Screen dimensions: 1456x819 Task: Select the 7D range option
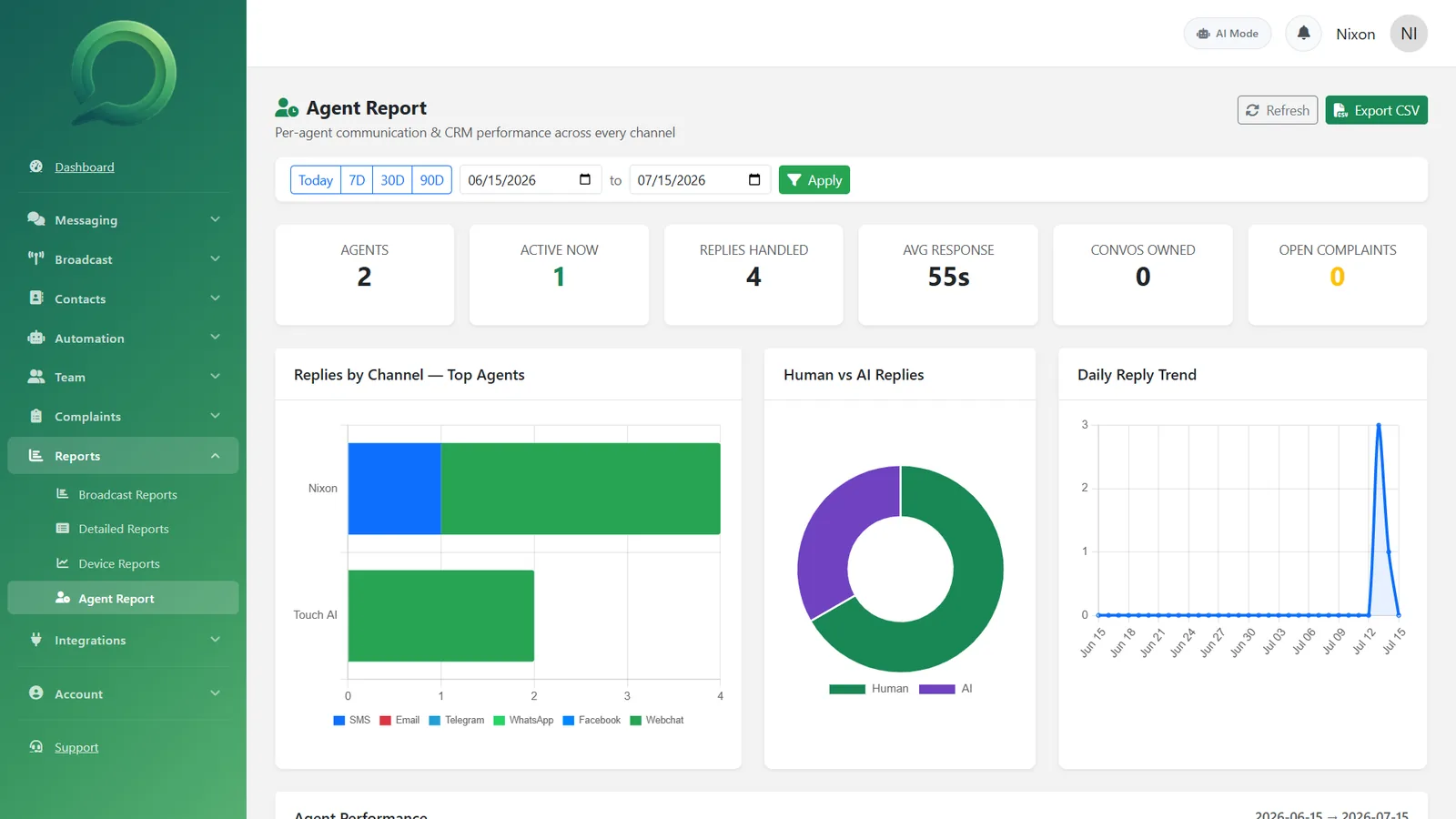357,180
